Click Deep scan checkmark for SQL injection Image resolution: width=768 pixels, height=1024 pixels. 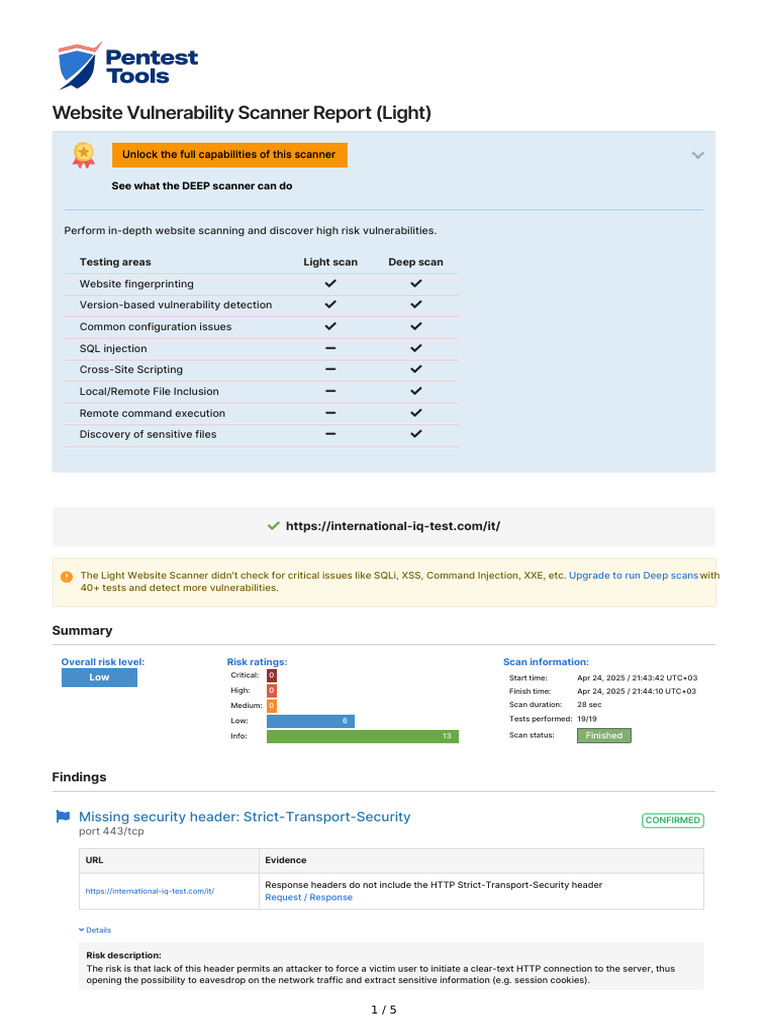pos(416,348)
